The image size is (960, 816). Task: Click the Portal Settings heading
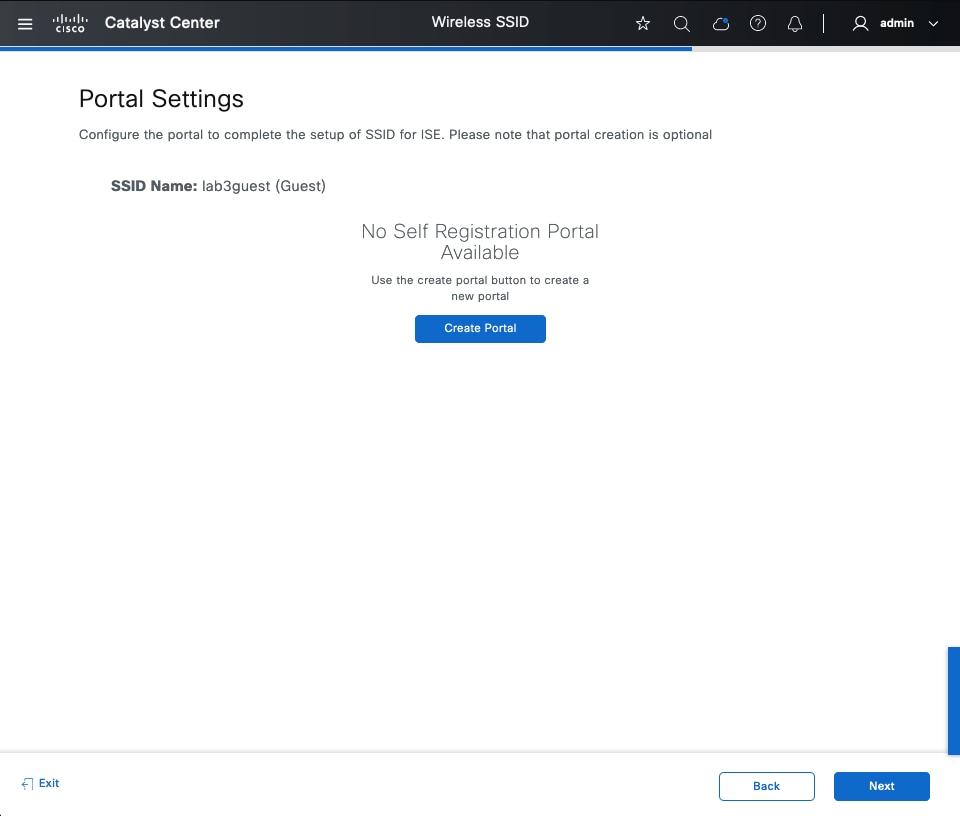click(161, 99)
